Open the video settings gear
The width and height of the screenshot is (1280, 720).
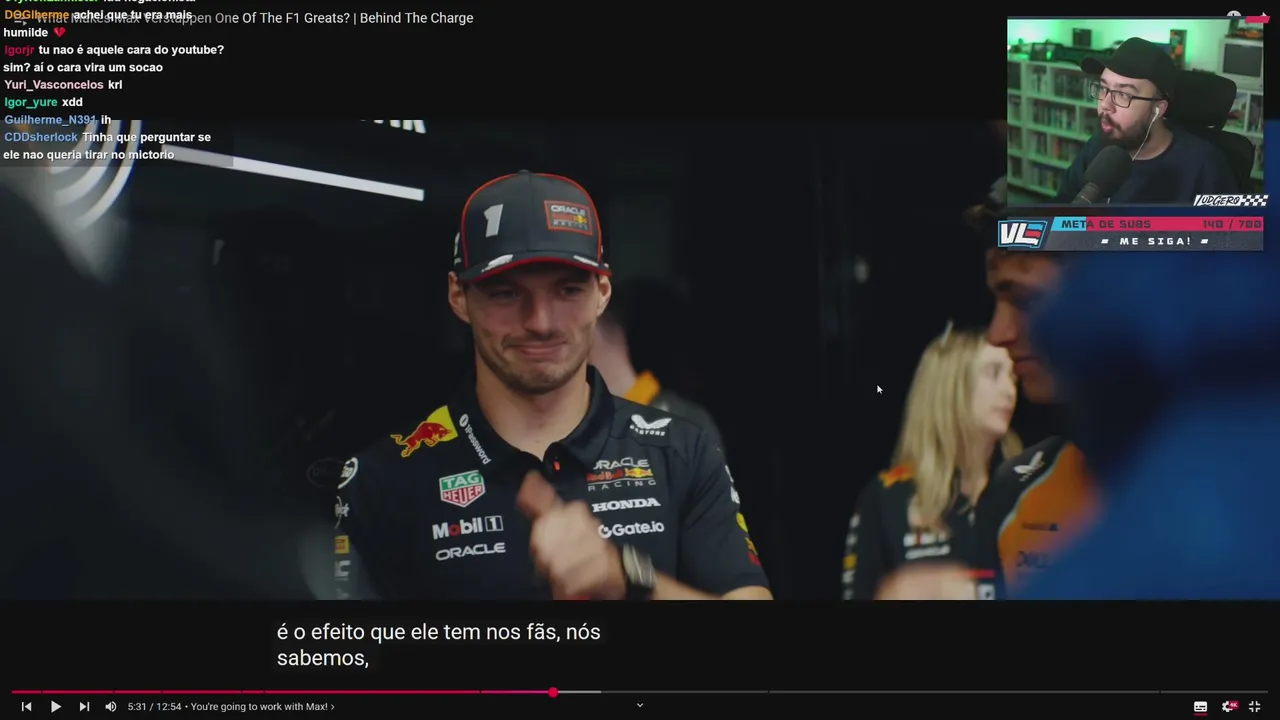[x=1229, y=707]
